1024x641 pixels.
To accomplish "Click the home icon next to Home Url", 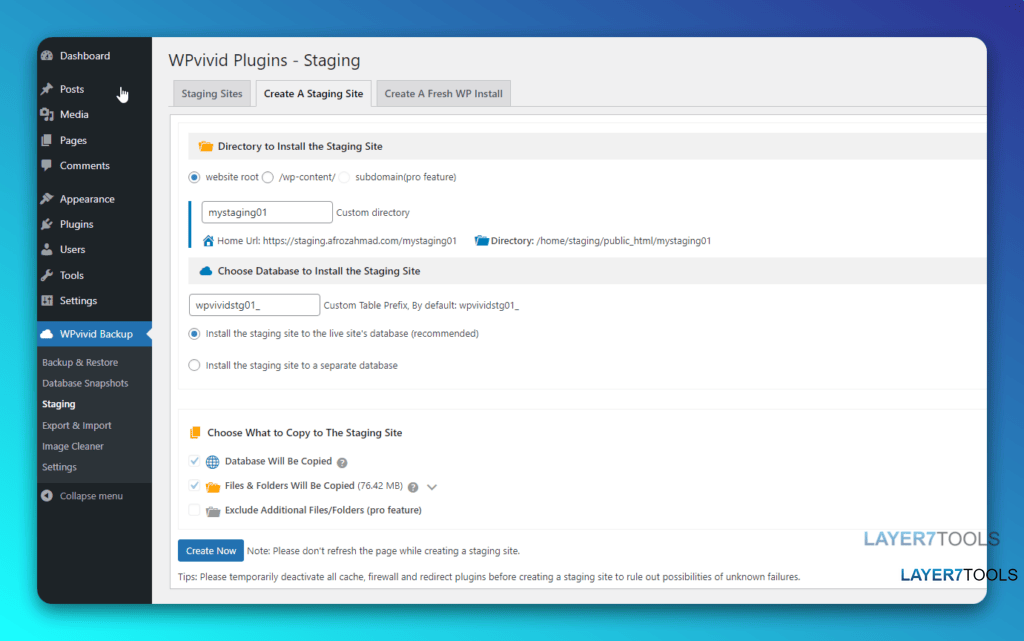I will pos(208,241).
